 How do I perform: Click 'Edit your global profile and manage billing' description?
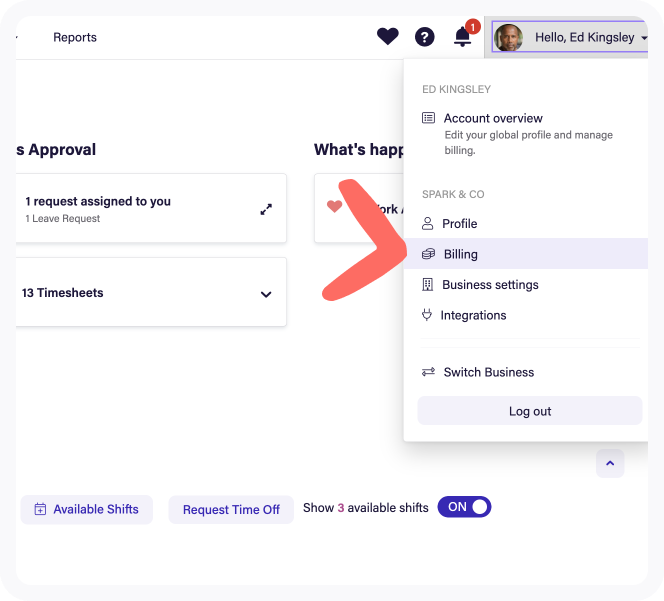point(528,142)
